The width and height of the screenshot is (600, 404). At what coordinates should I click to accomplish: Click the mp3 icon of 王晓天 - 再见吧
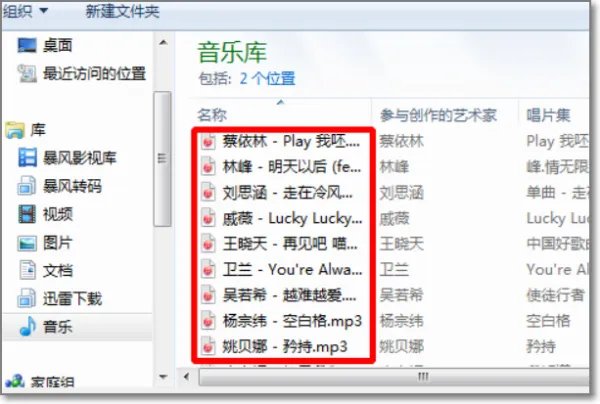coord(208,244)
